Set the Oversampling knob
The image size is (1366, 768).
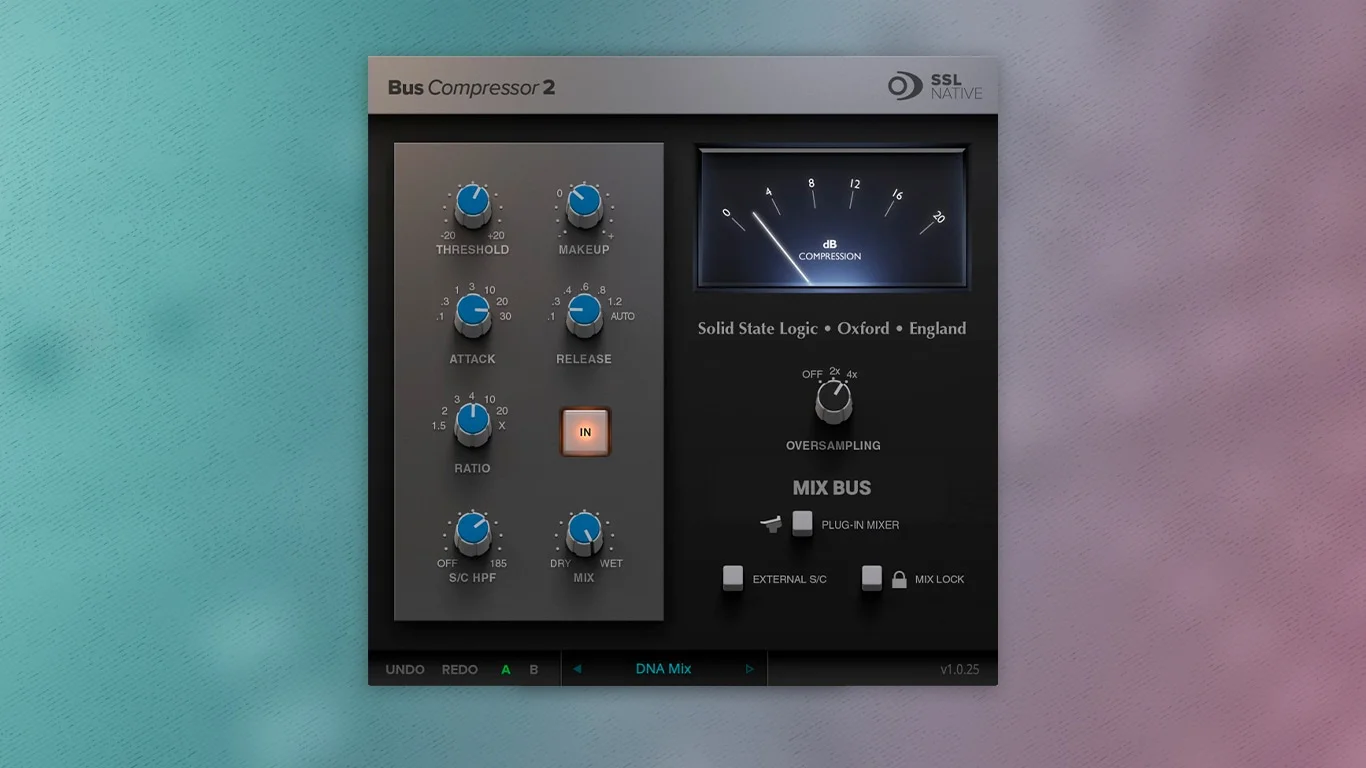click(831, 400)
